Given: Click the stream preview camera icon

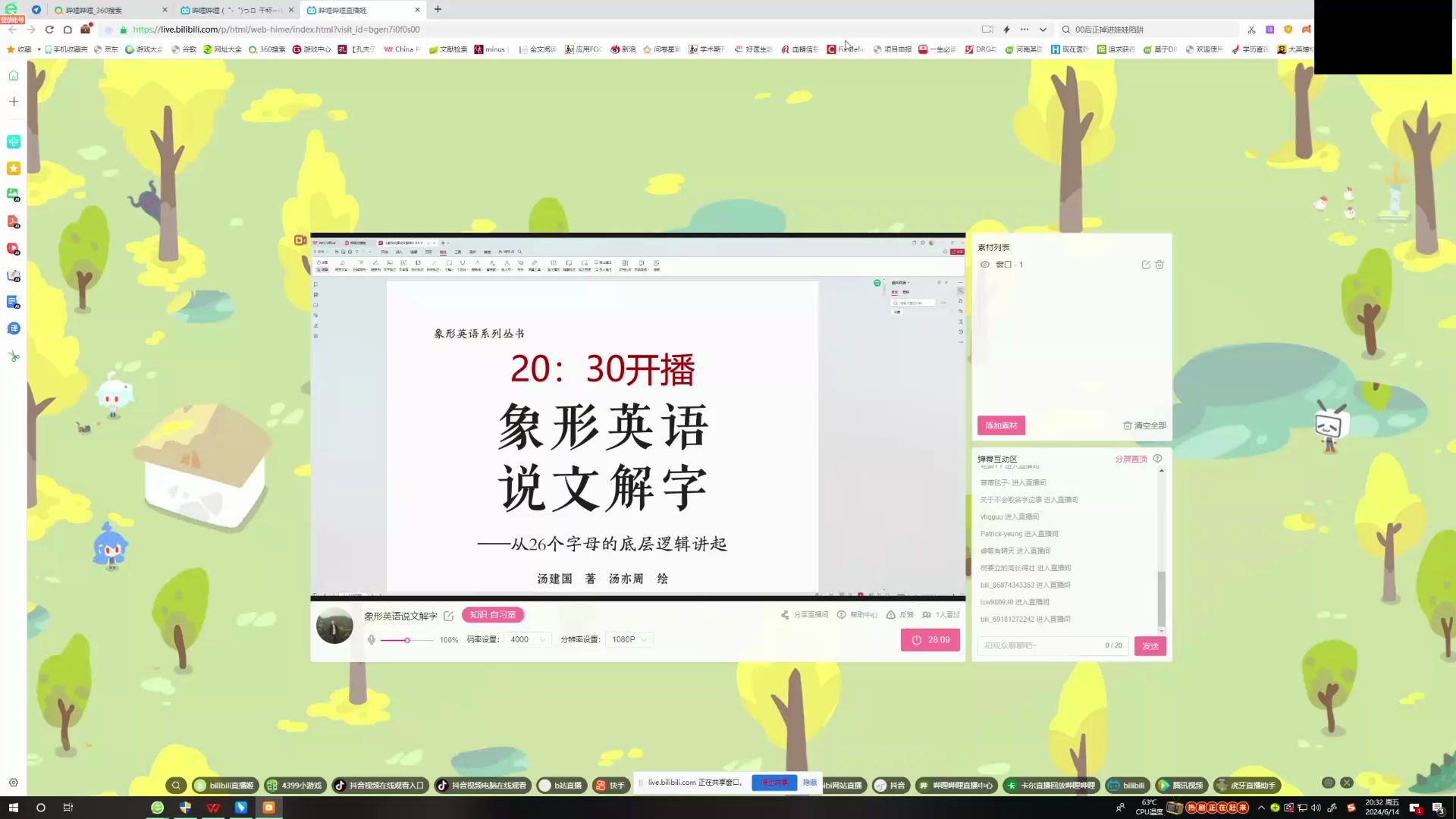Looking at the screenshot, I should [300, 240].
